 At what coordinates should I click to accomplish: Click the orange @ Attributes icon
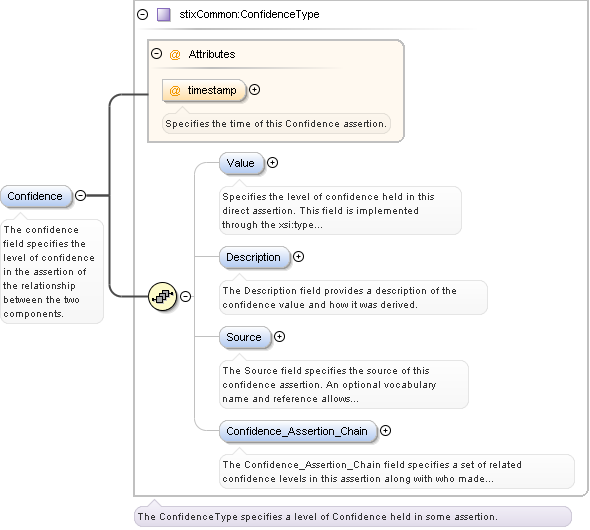[175, 55]
